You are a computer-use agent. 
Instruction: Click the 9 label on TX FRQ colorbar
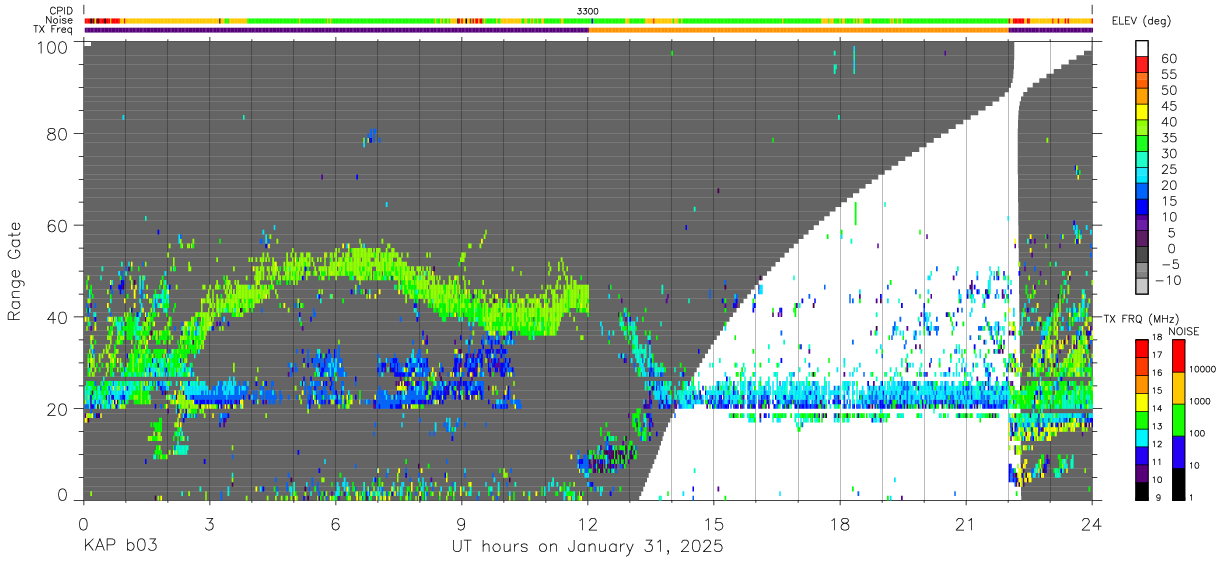(x=1157, y=498)
